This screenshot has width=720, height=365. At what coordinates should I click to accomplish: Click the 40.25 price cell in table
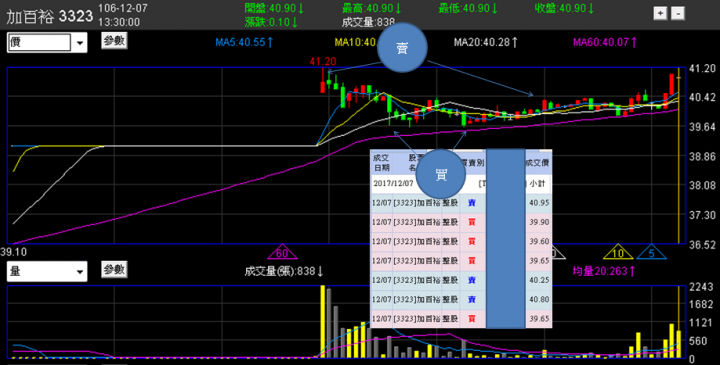click(539, 280)
